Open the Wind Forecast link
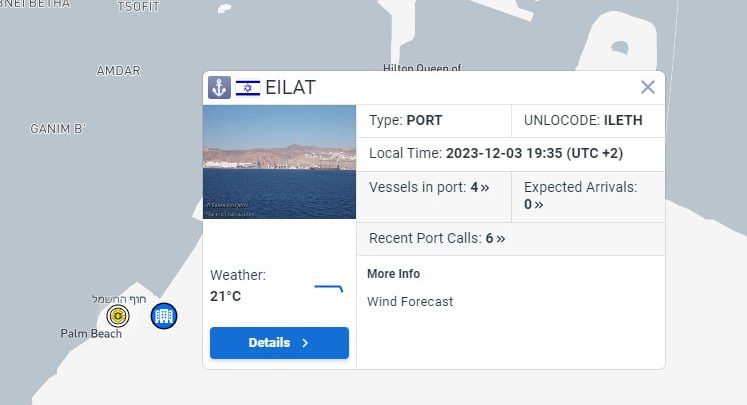 coord(410,301)
